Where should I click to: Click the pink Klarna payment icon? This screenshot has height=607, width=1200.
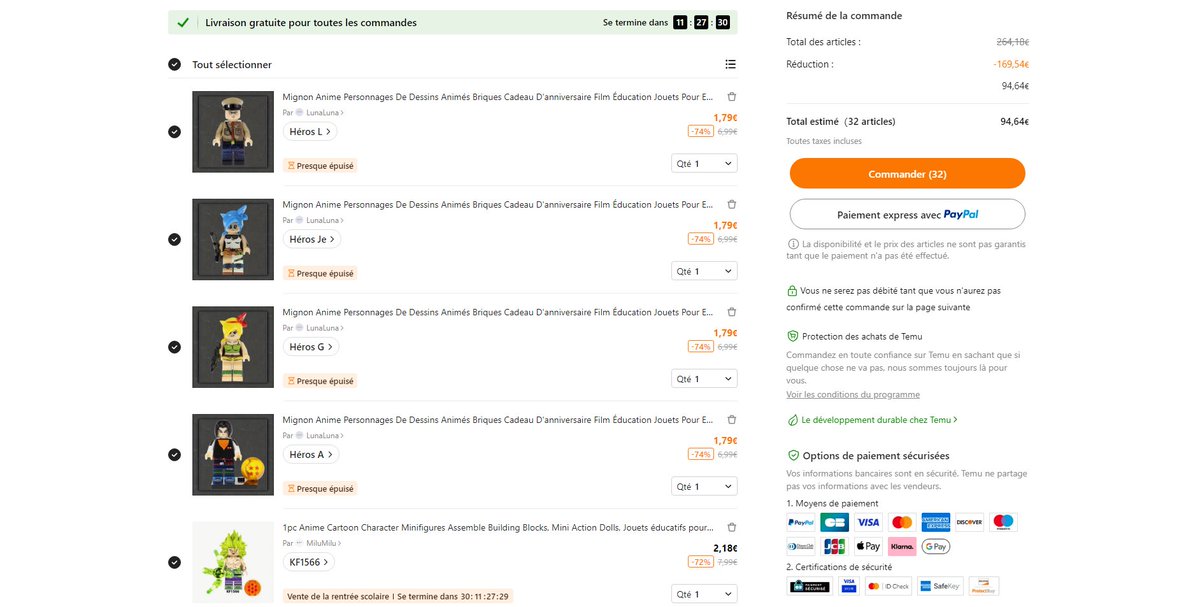click(x=902, y=546)
